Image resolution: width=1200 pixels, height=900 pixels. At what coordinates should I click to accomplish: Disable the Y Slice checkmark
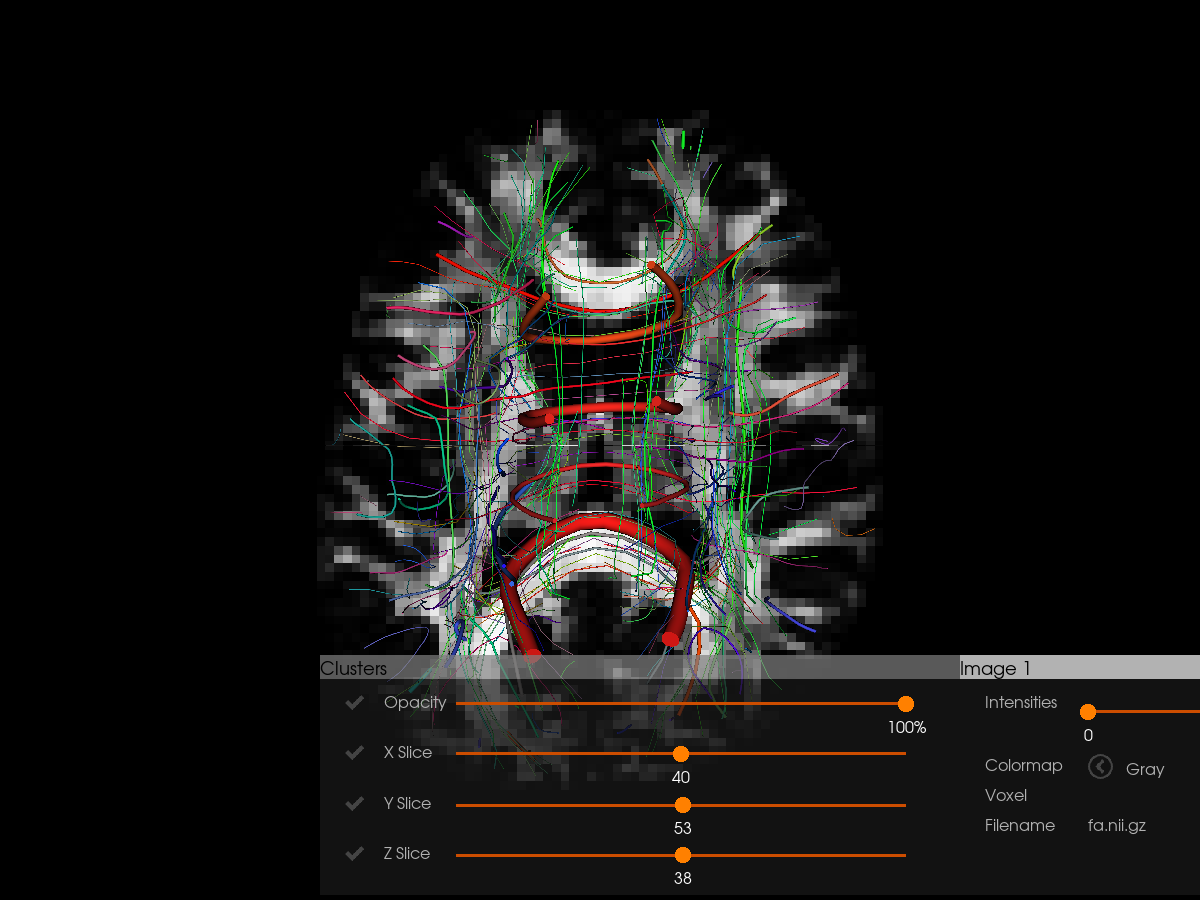click(x=354, y=804)
